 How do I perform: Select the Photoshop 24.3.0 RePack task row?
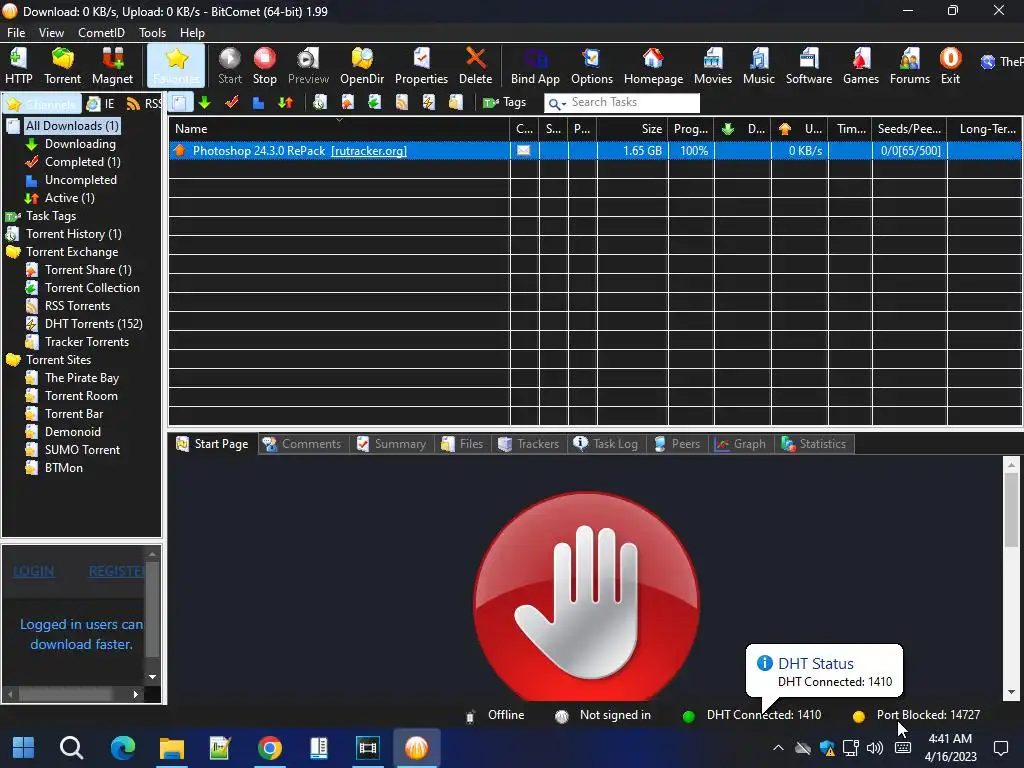click(x=594, y=151)
